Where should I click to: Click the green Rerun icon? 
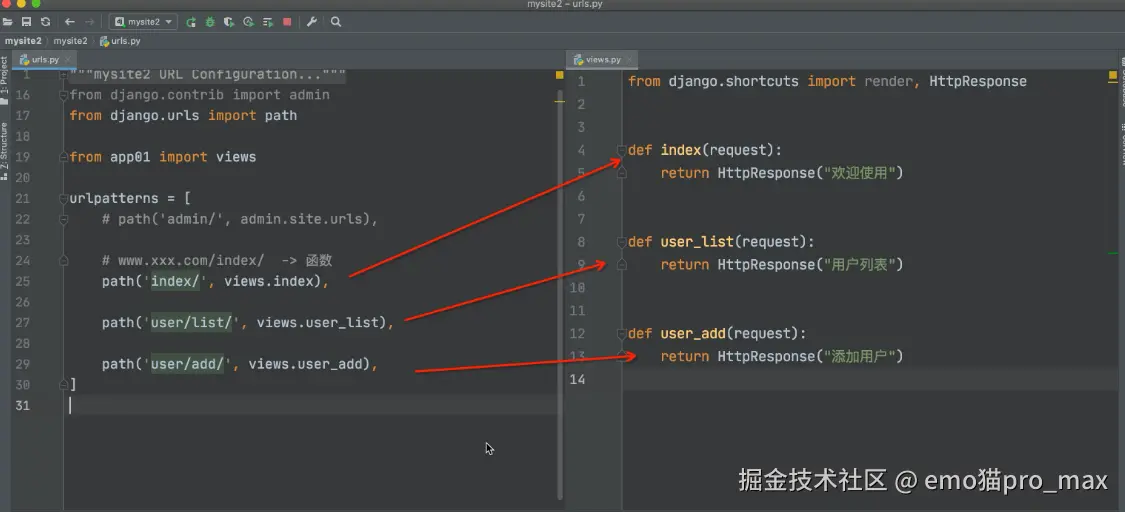(191, 22)
